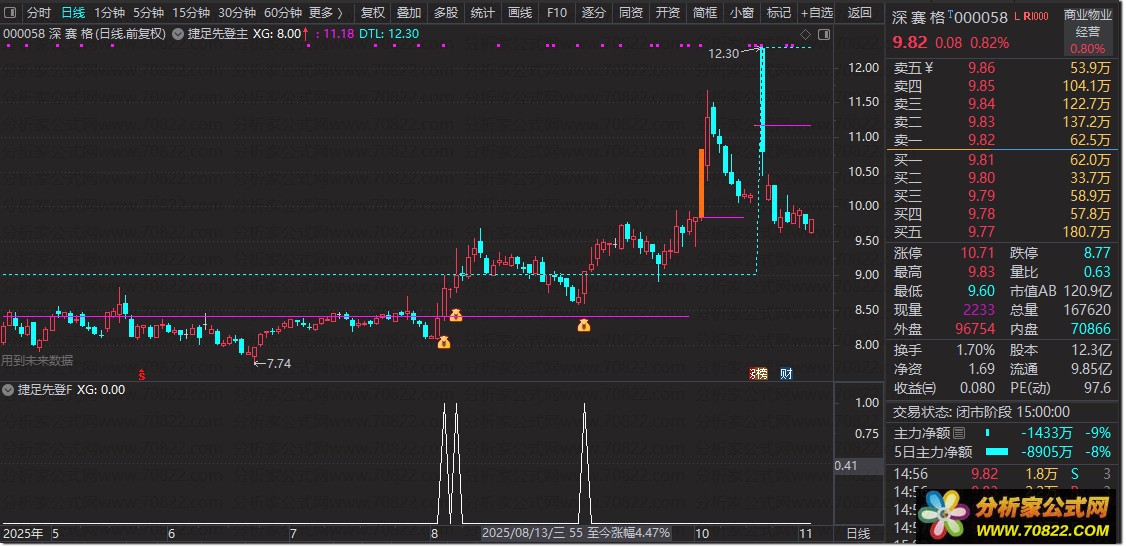The height and width of the screenshot is (547, 1126).
Task: Click the 返回 back button
Action: 860,12
